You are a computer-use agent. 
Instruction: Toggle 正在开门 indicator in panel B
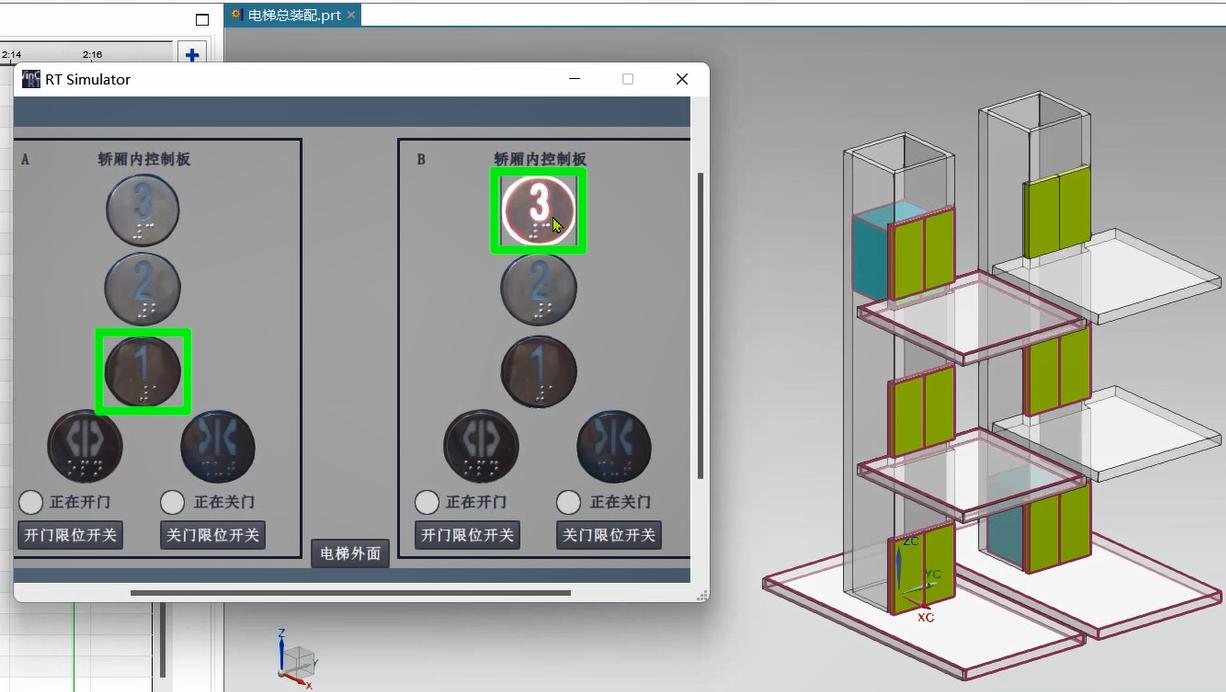pos(427,502)
